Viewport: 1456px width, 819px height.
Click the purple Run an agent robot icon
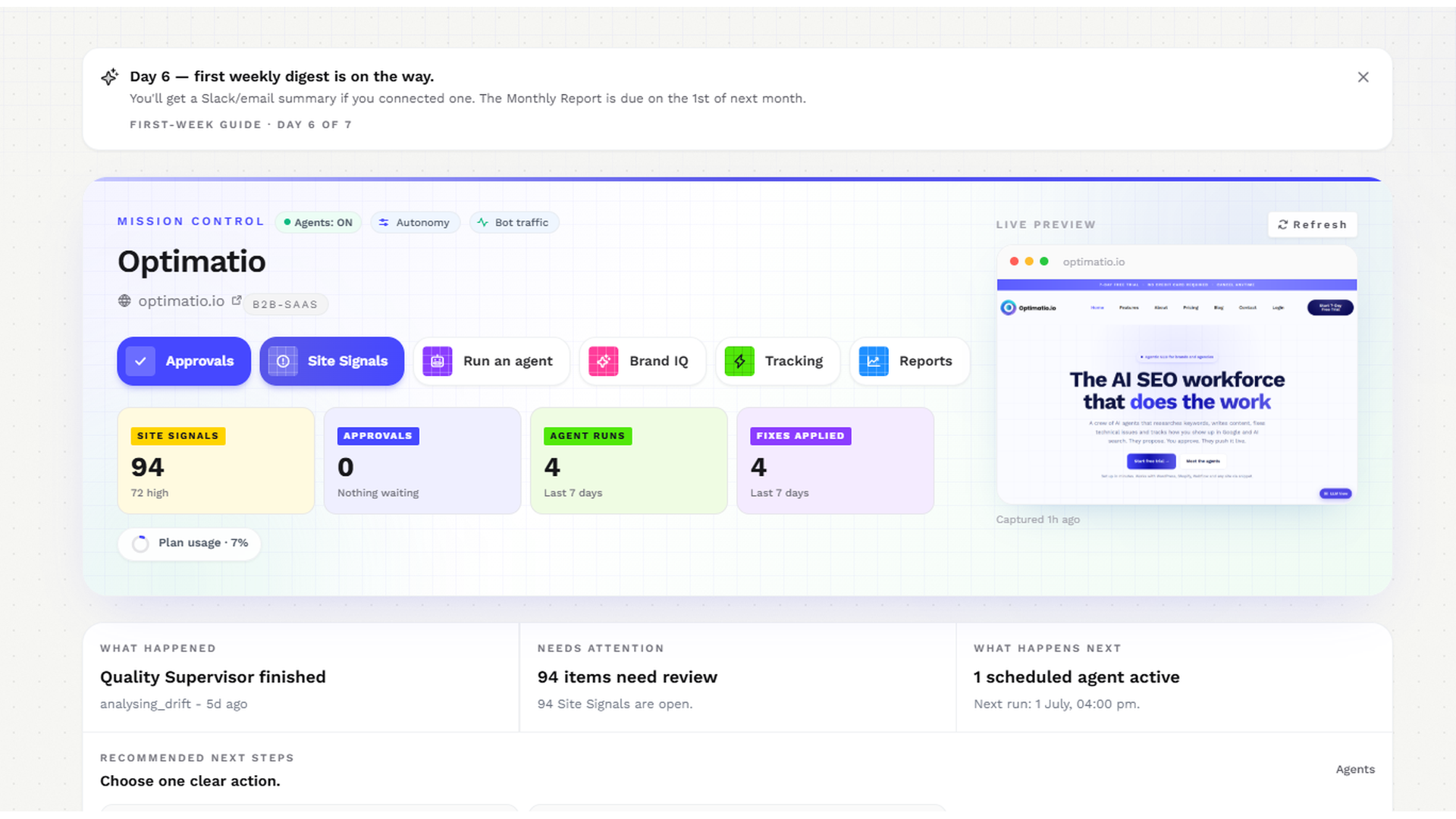point(438,362)
